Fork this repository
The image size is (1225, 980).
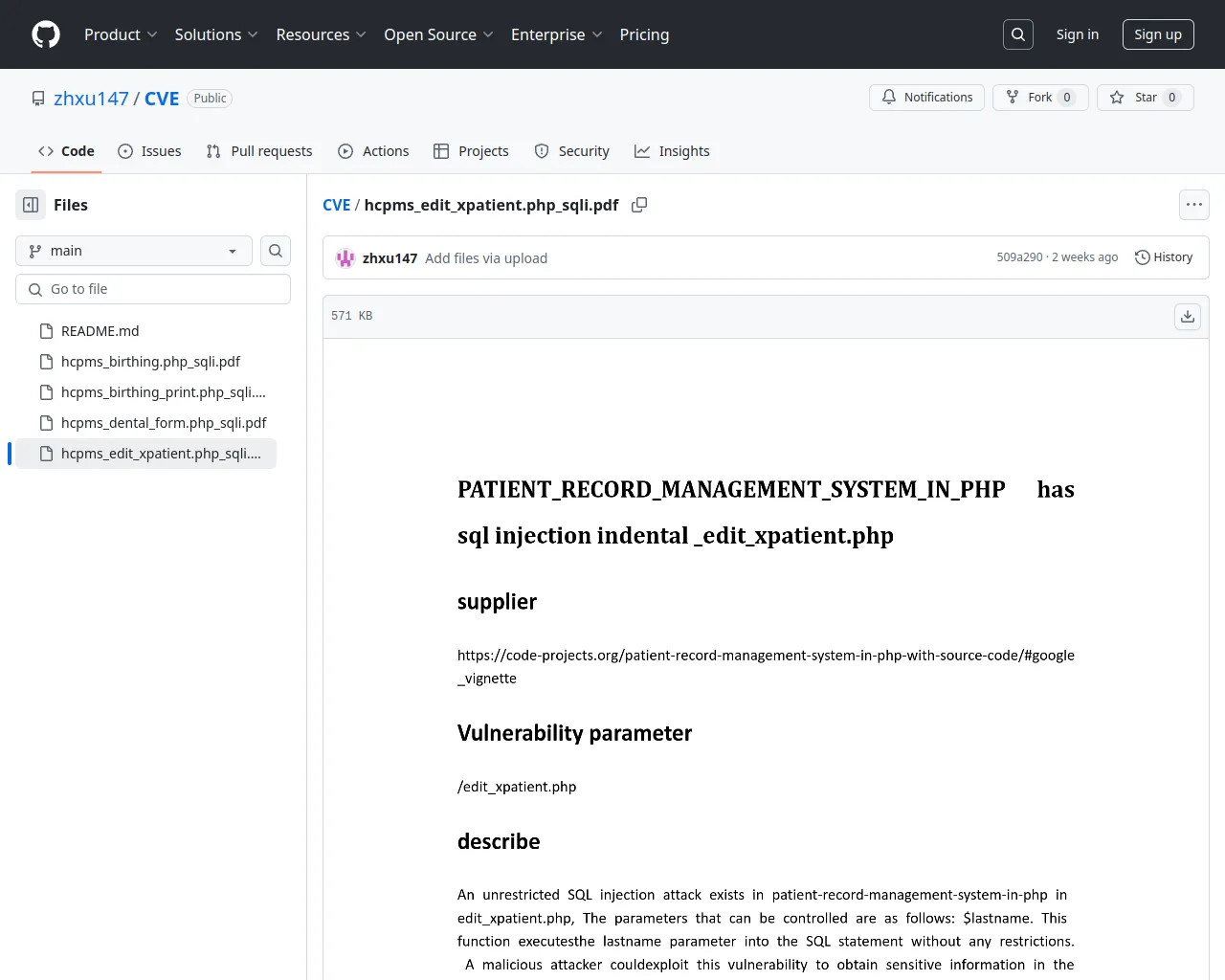tap(1040, 98)
